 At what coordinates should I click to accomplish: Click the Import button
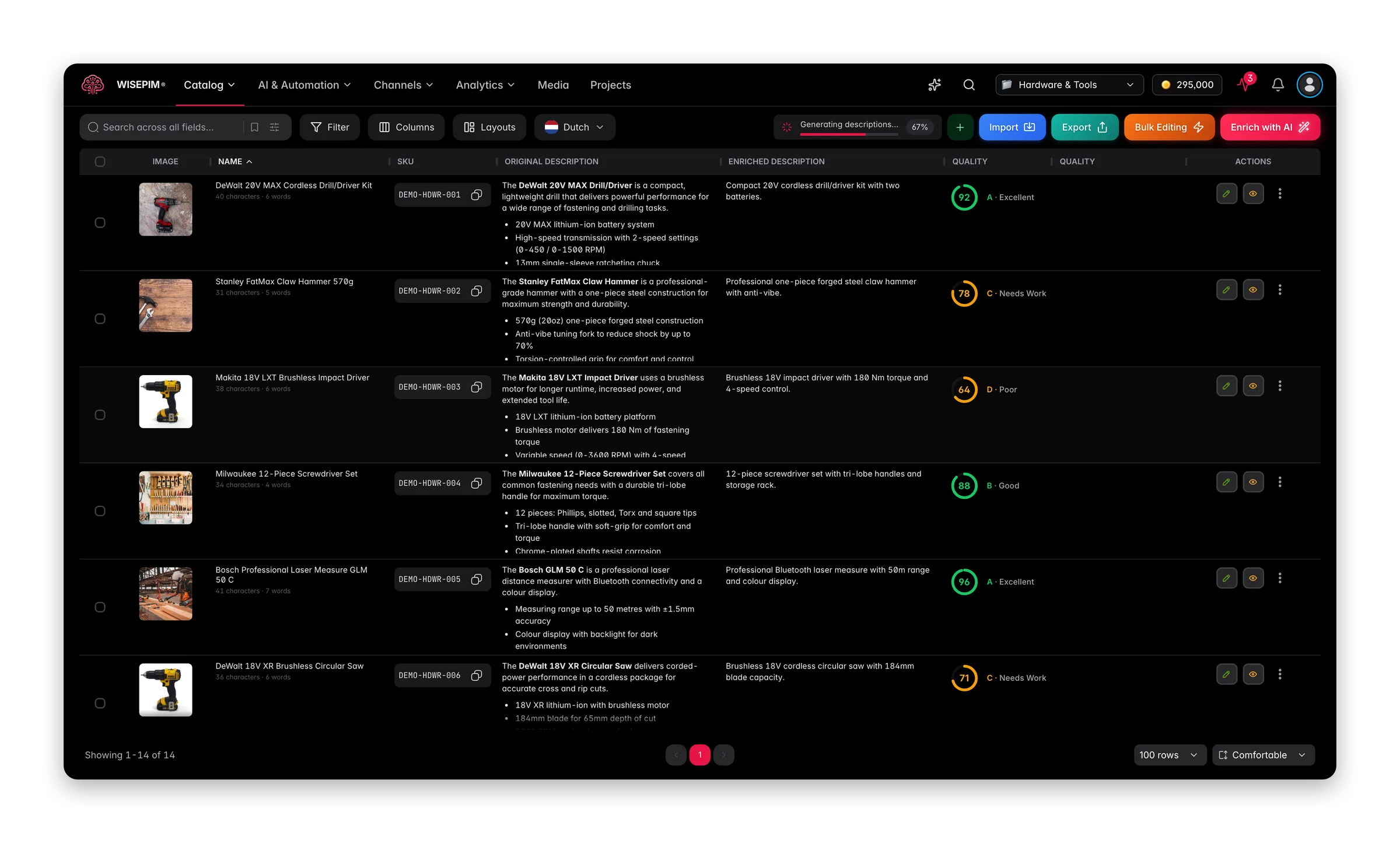click(1012, 127)
